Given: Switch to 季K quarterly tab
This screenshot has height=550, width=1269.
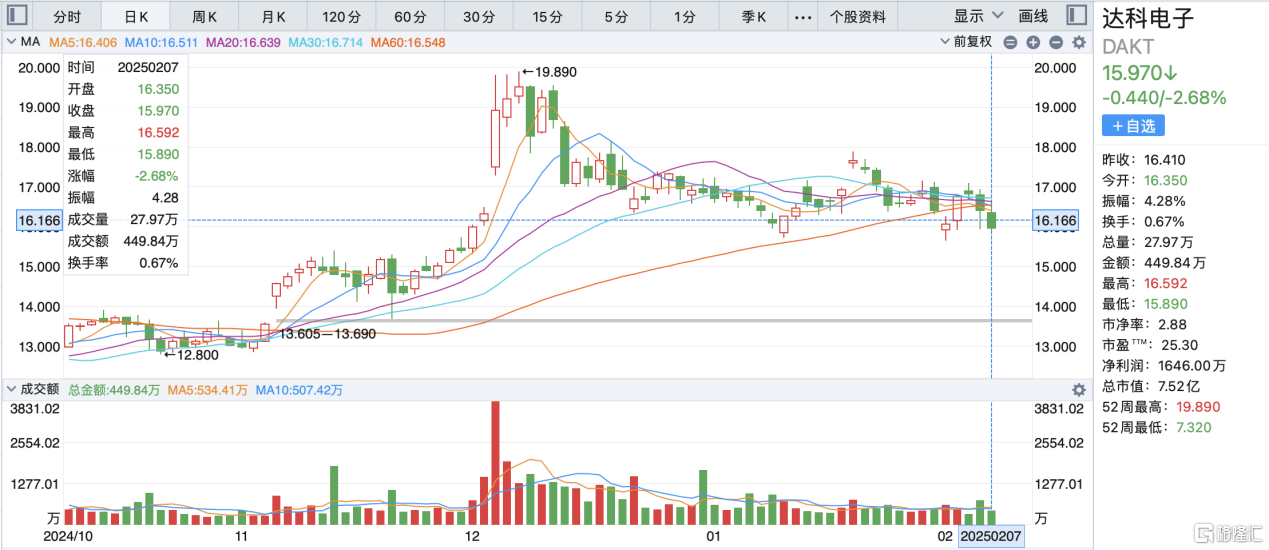Looking at the screenshot, I should (753, 16).
